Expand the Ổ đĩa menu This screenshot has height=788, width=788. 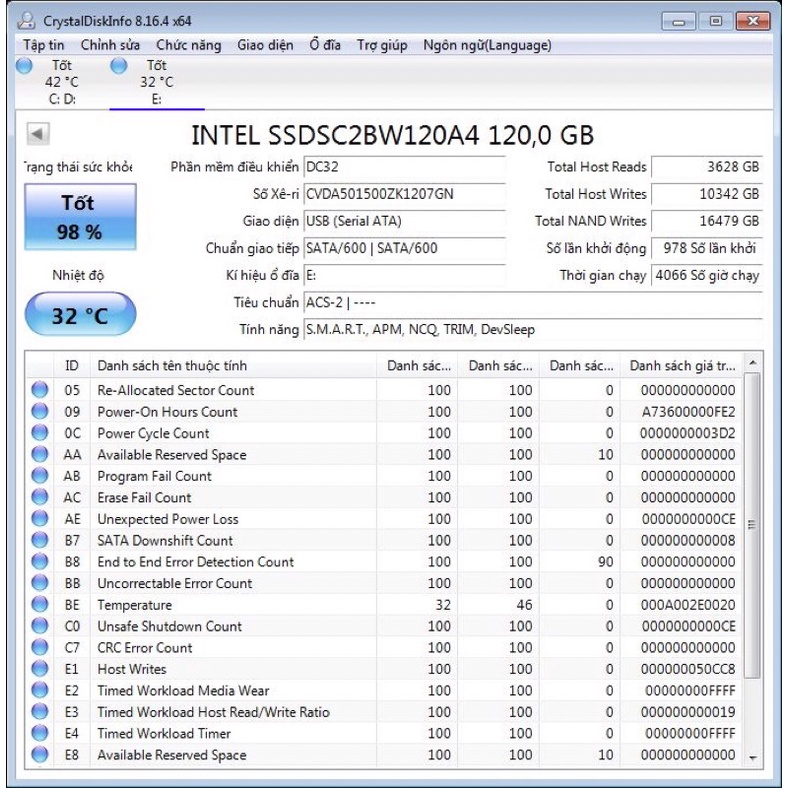325,45
